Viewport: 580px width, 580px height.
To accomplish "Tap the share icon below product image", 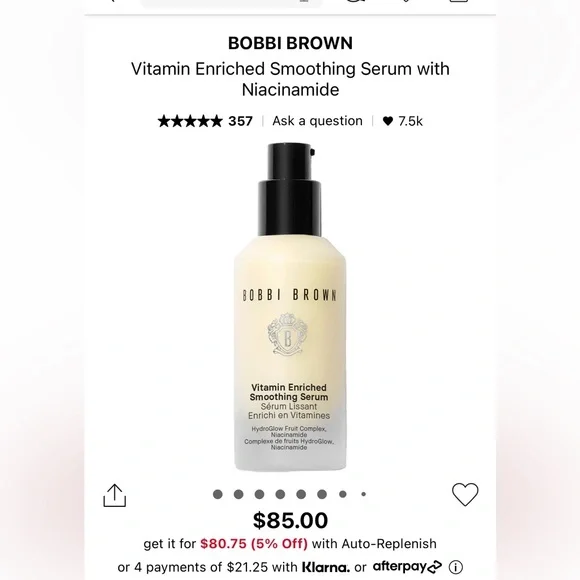I will tap(114, 495).
